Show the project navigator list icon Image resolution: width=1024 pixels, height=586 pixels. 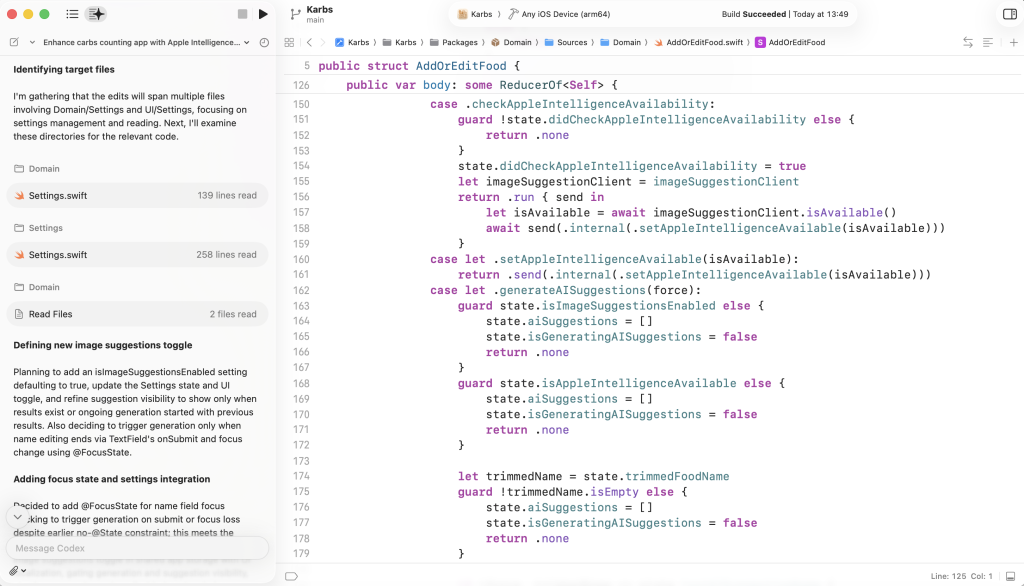[72, 14]
